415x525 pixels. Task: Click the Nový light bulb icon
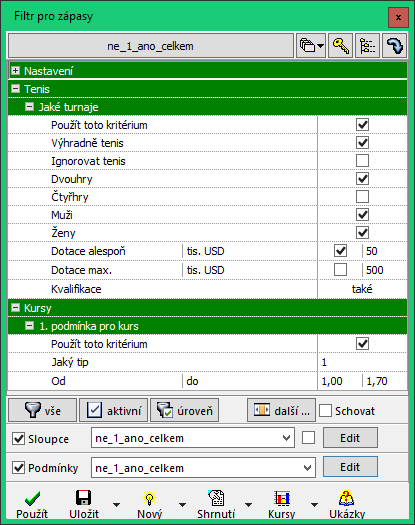pos(149,498)
